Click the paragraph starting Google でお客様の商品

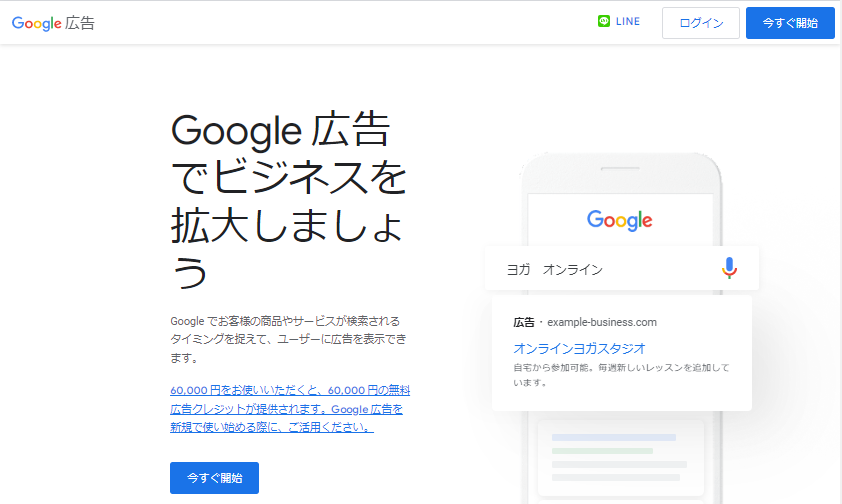pyautogui.click(x=288, y=339)
